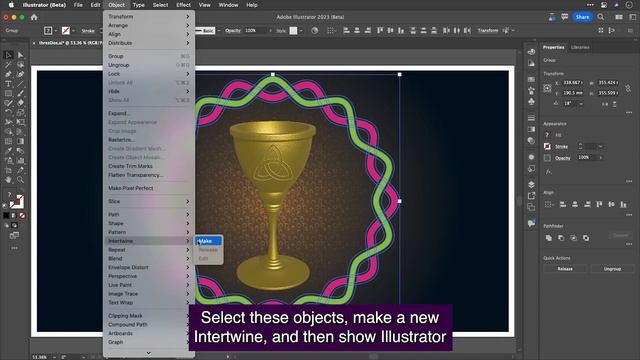Expand the Path submenu
Viewport: 640px width, 360px height.
[188, 214]
